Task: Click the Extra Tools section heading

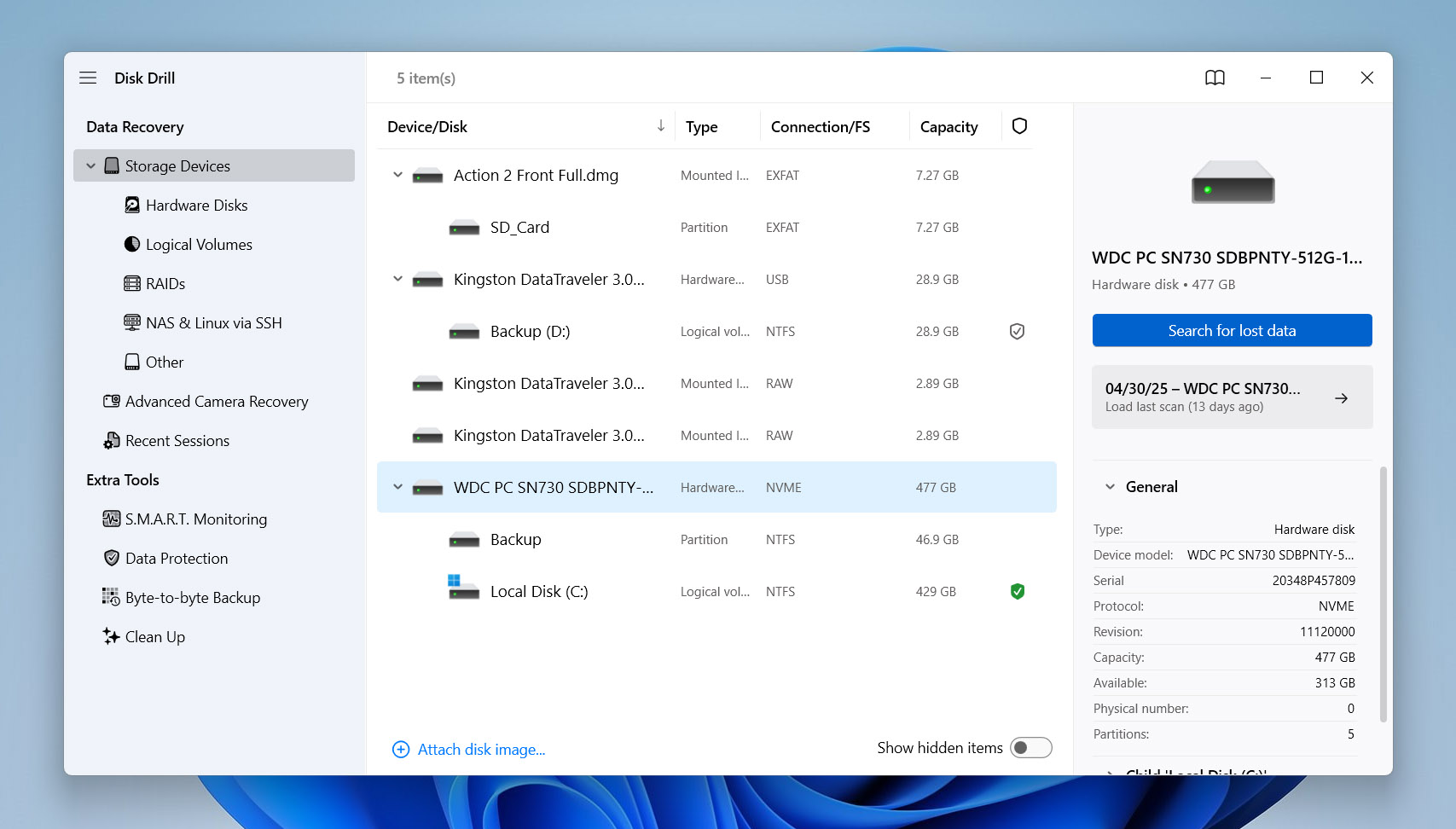Action: [123, 480]
